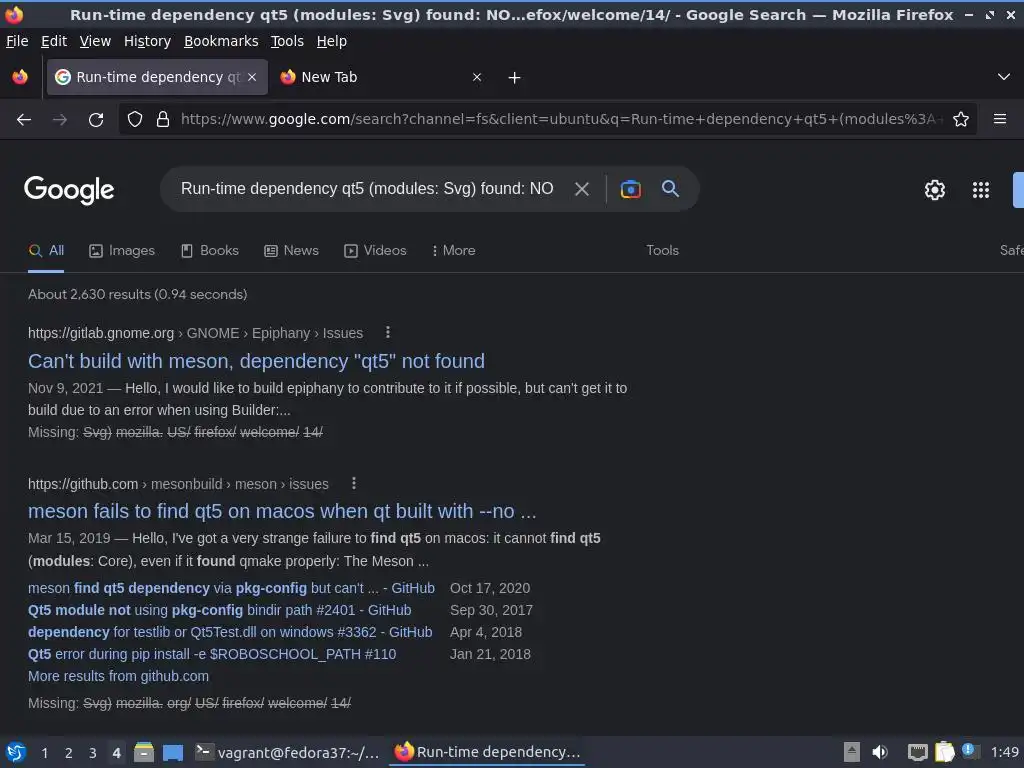
Task: Open the volume control tray icon
Action: coord(880,752)
